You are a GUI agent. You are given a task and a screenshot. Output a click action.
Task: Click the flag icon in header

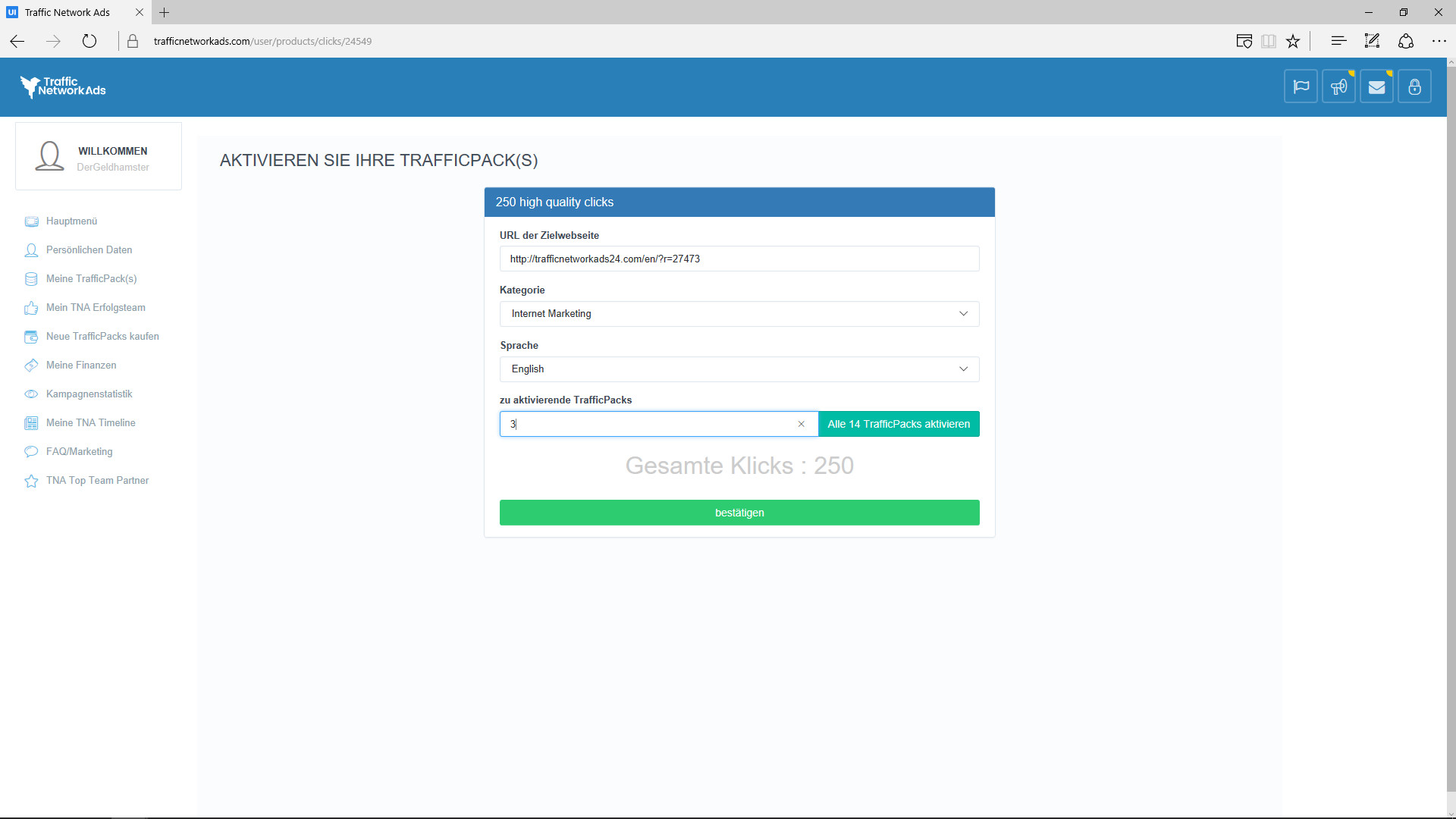[x=1301, y=86]
